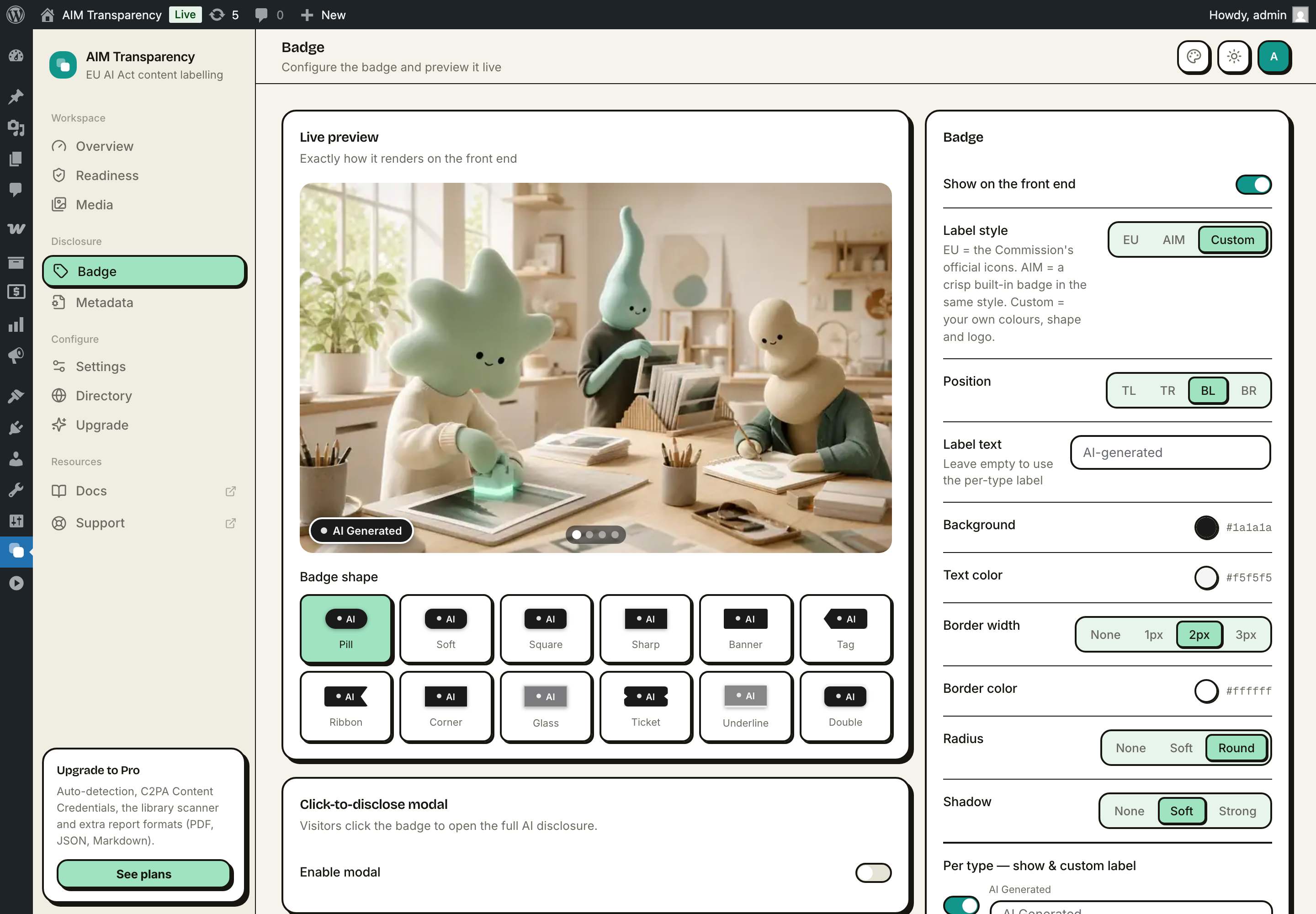The width and height of the screenshot is (1316, 914).
Task: Click the updates refresh icon in admin bar
Action: [x=217, y=14]
